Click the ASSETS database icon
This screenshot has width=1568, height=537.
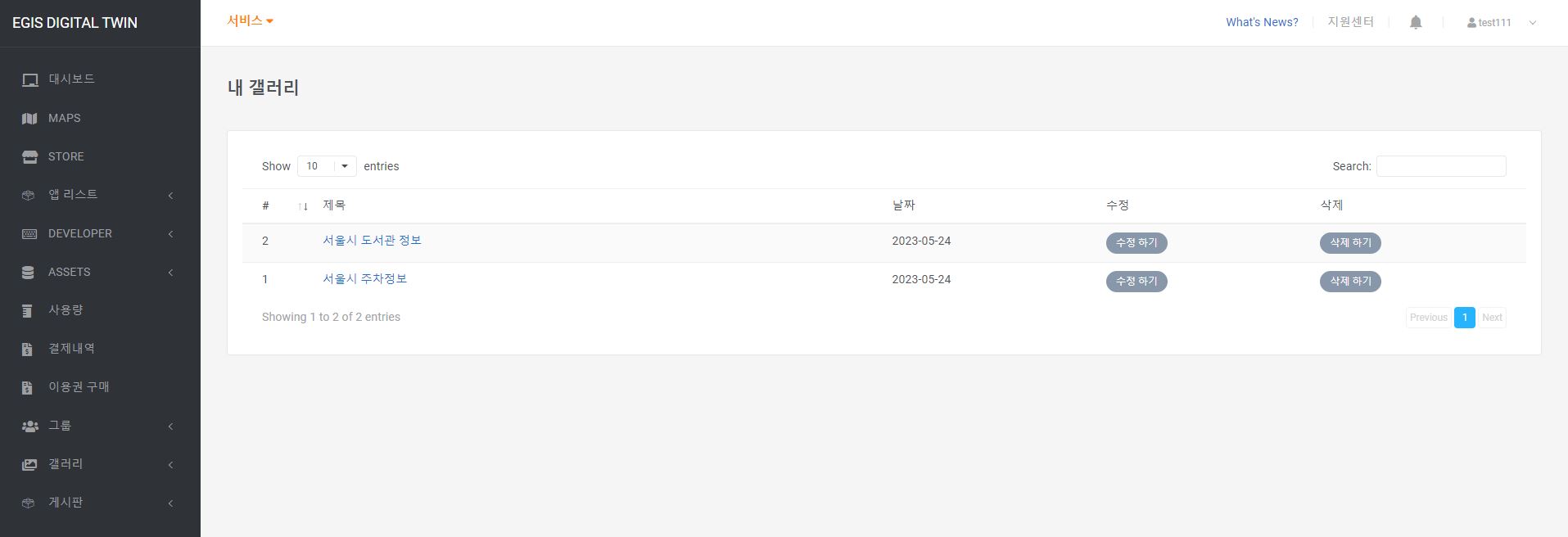(29, 273)
